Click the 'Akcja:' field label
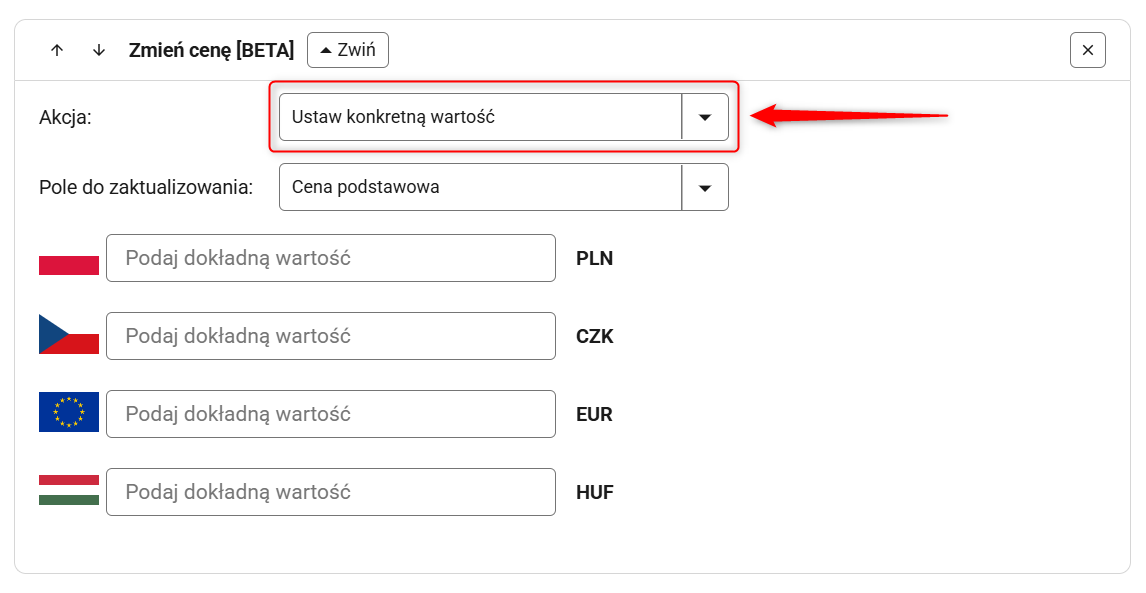 65,118
